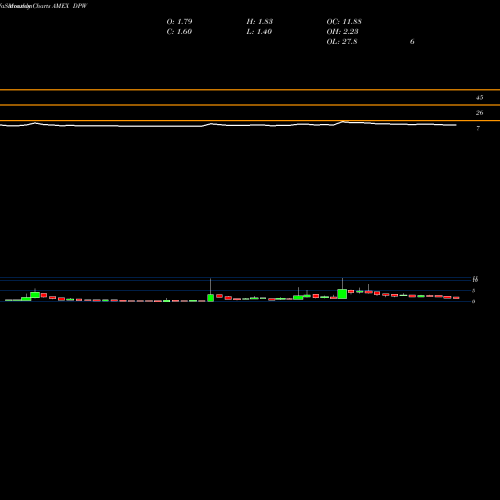Screen dimensions: 500x500
Task: Click the low price value 'L: 1.40'
Action: point(259,31)
